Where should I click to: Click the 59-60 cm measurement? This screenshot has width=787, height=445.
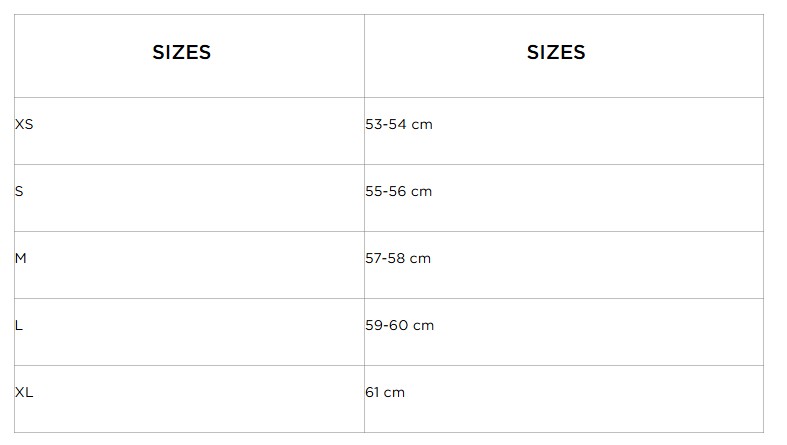coord(400,325)
